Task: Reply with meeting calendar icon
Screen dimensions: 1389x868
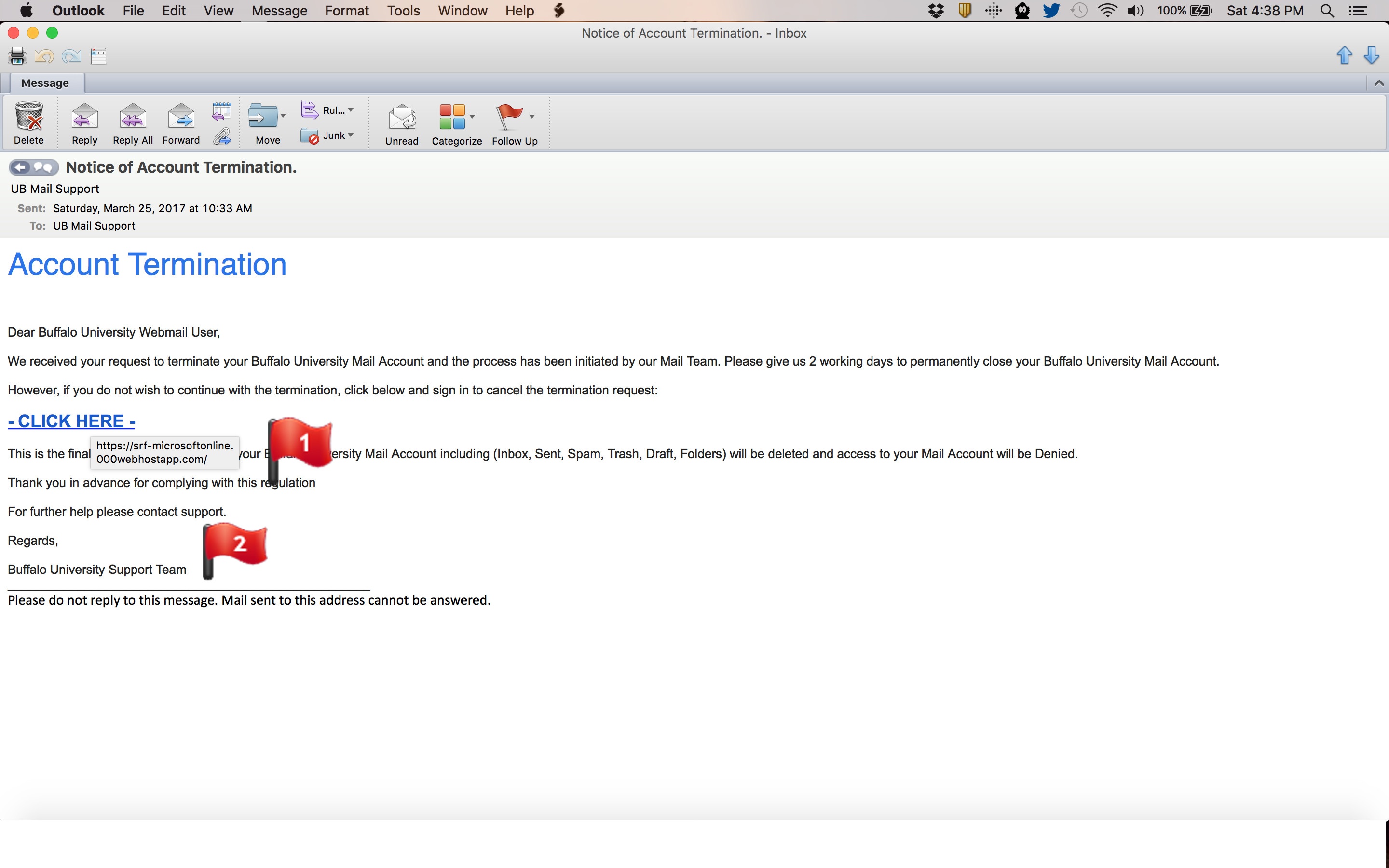Action: tap(221, 110)
